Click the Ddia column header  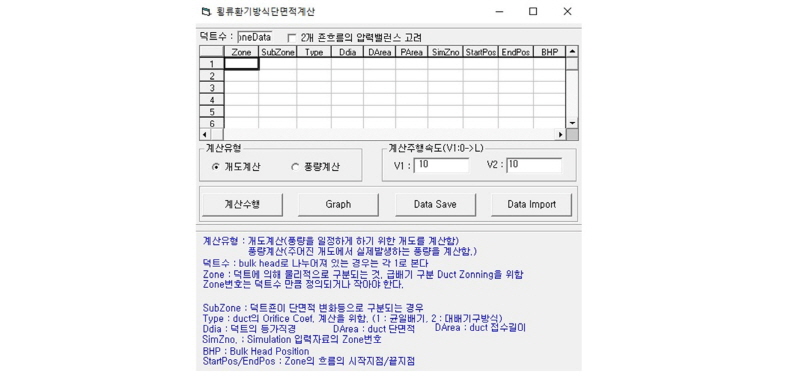[x=347, y=52]
